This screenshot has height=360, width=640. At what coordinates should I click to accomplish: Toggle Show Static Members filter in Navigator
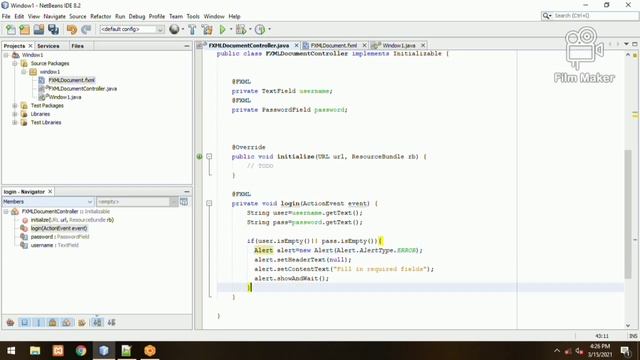click(x=39, y=322)
